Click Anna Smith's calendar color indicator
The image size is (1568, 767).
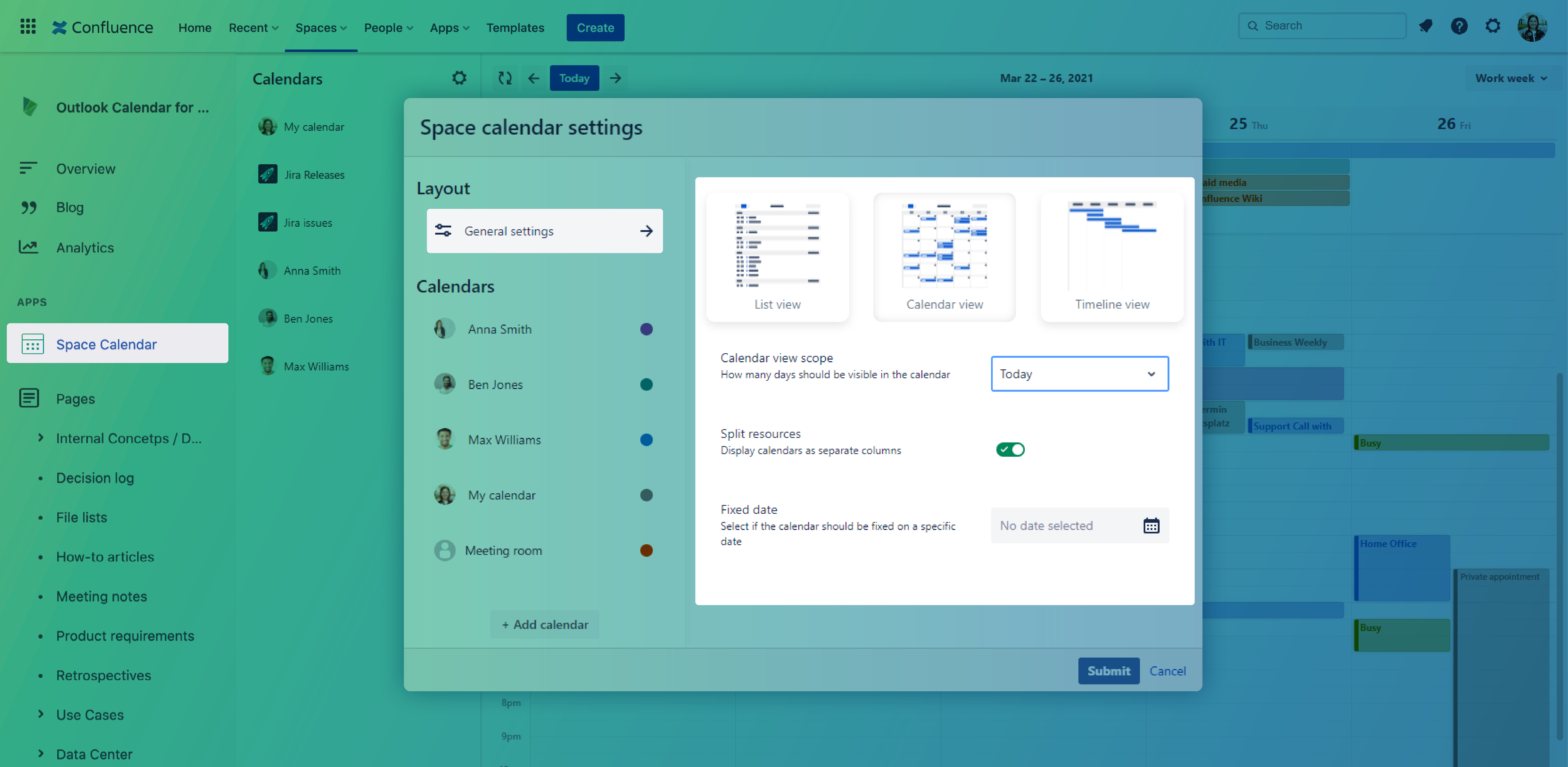pyautogui.click(x=646, y=329)
